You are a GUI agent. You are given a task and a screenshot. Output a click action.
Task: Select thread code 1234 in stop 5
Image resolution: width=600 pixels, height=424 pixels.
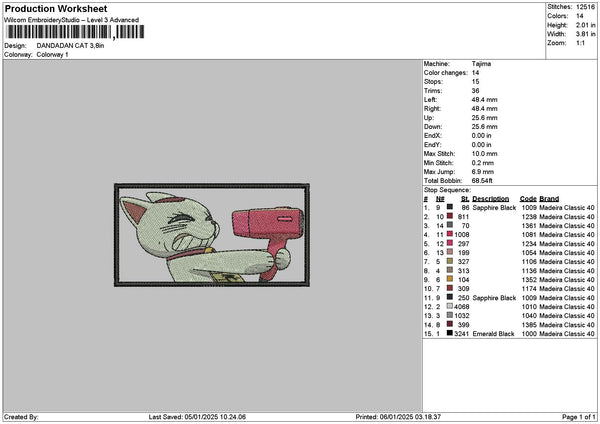click(x=529, y=244)
